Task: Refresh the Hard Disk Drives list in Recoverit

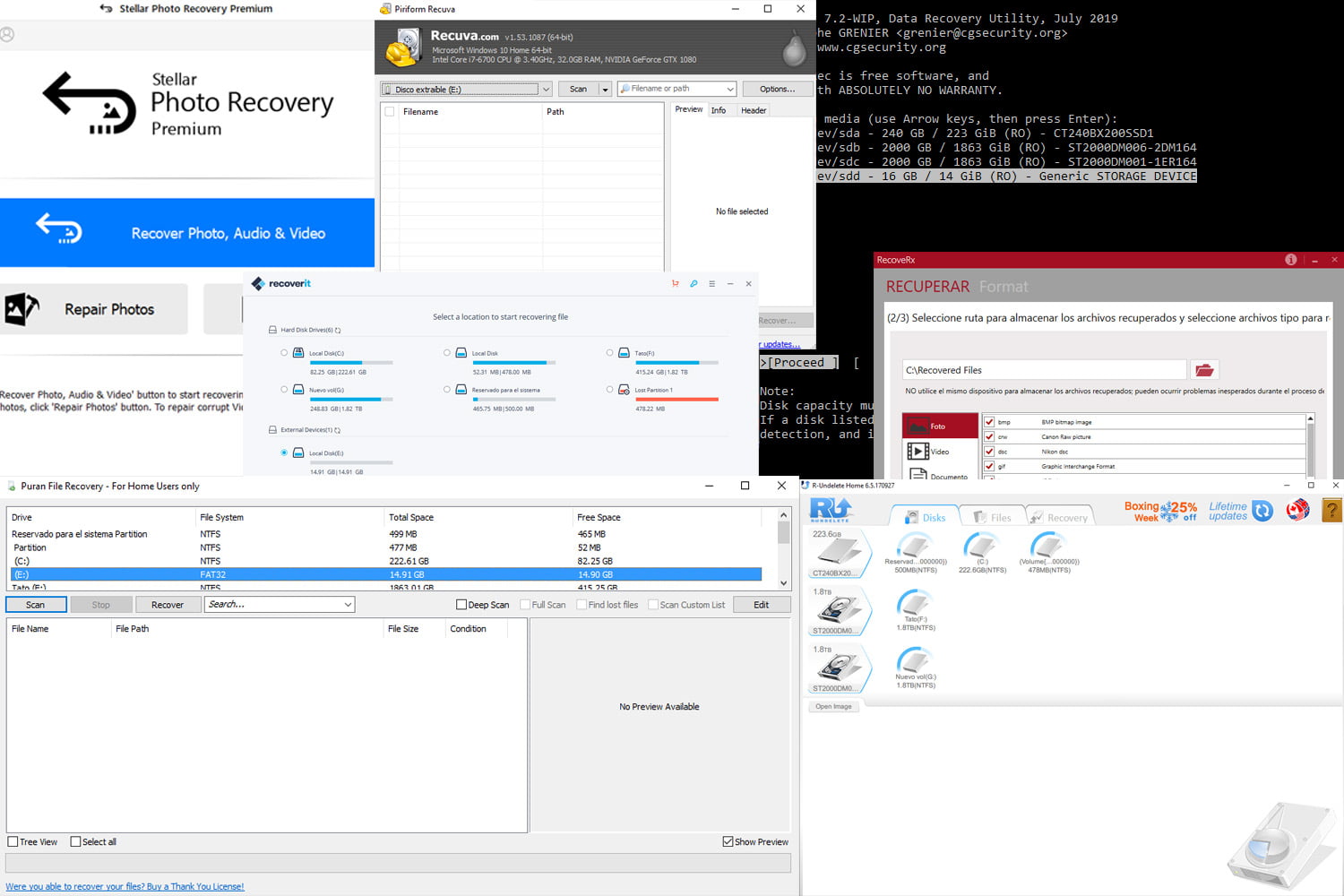Action: coord(338,331)
